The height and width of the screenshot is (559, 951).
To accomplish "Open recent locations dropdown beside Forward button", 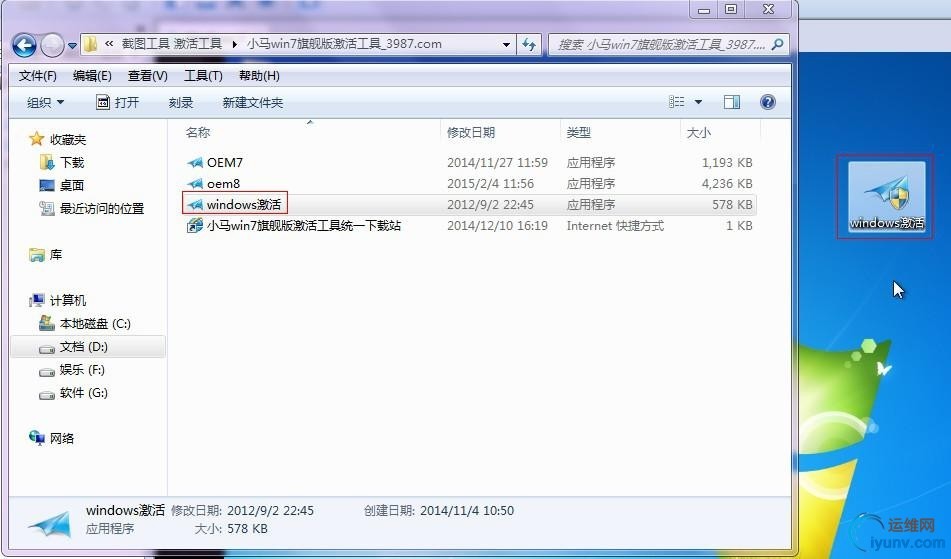I will (72, 45).
